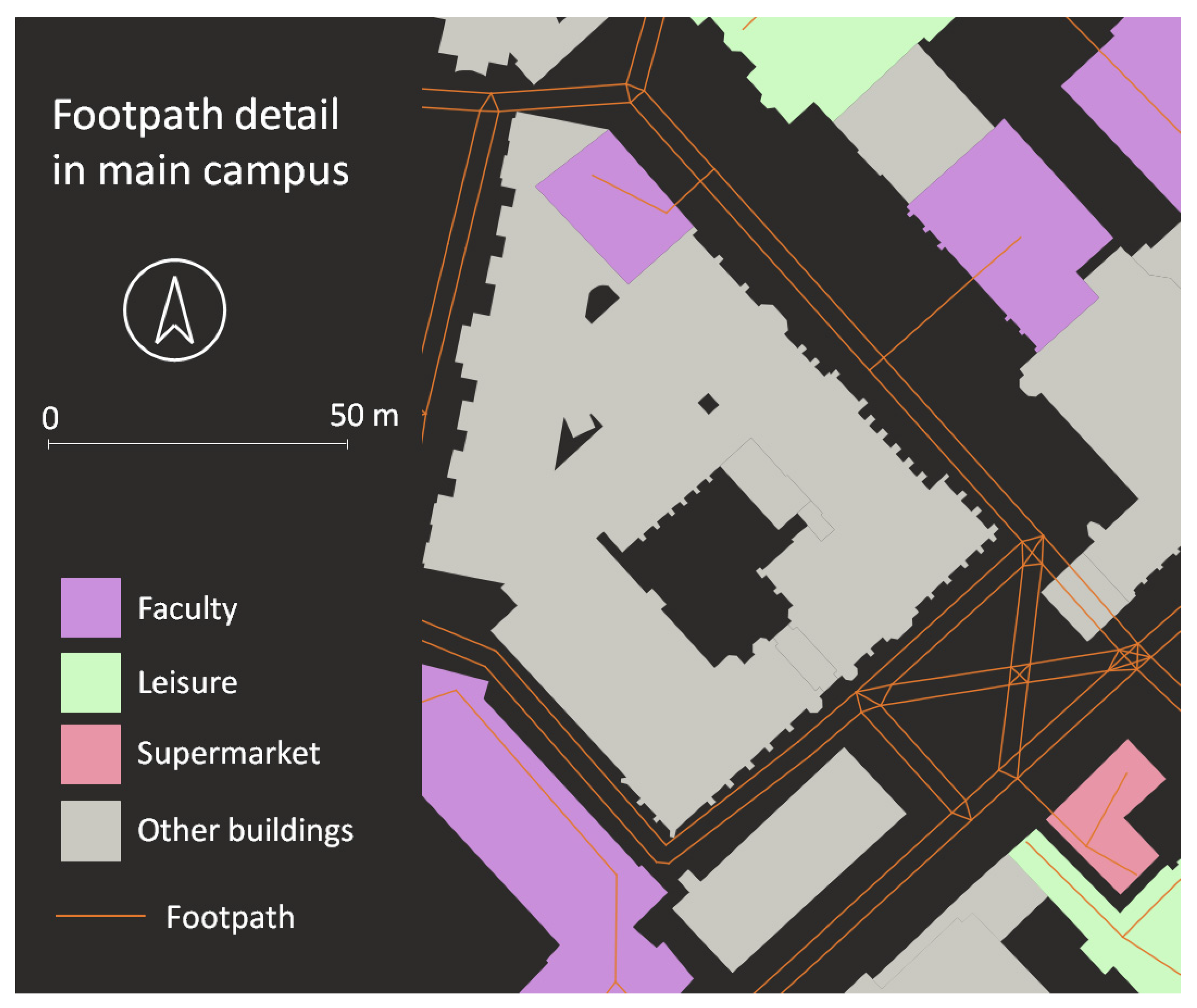
Task: Click the 50 m scale bar label
Action: tap(364, 415)
